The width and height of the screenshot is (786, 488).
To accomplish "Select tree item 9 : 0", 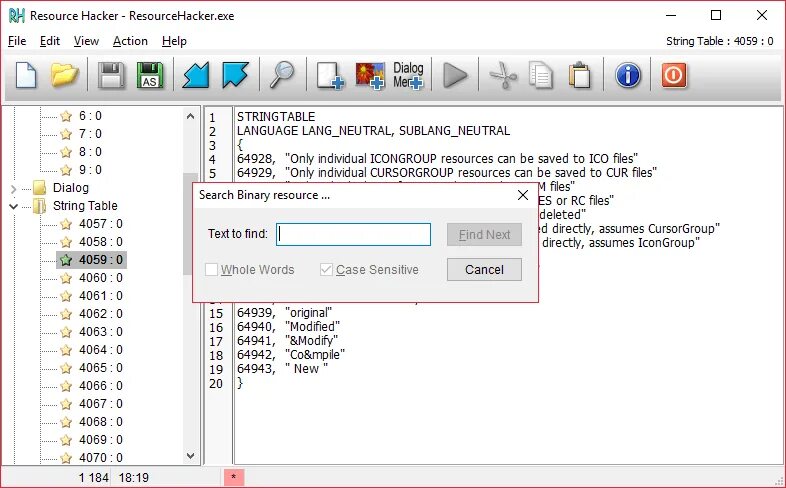I will point(90,170).
